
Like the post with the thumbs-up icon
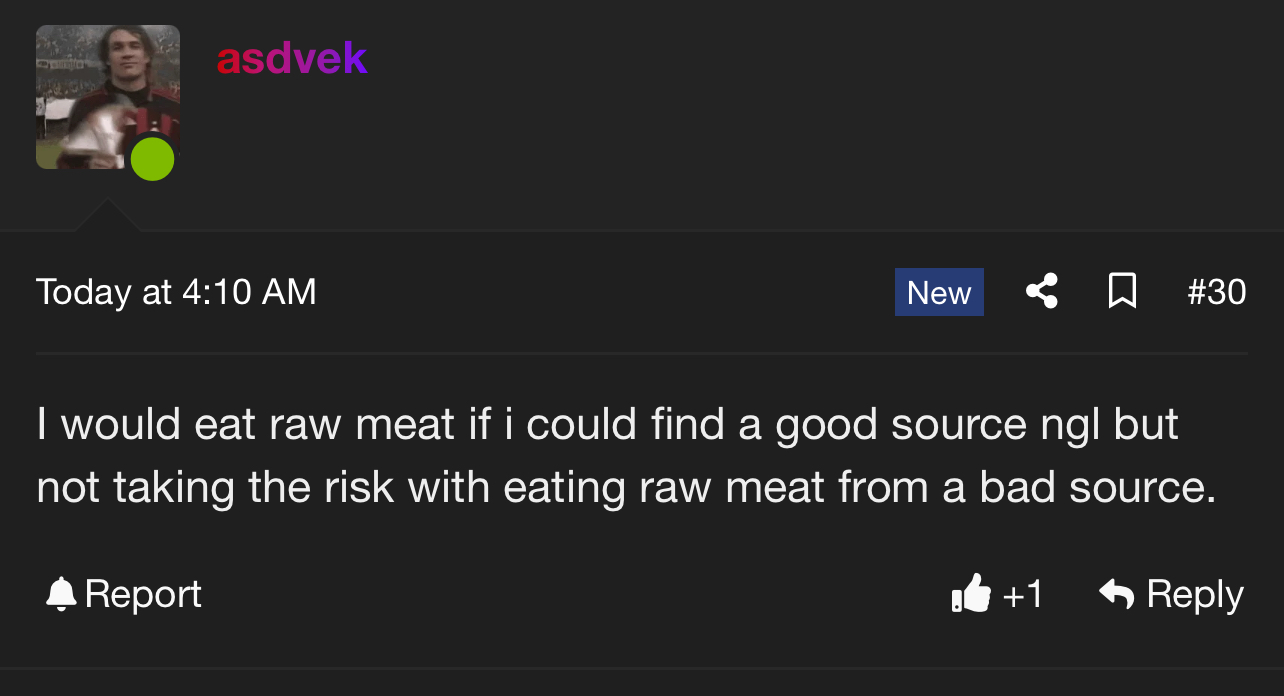(x=971, y=594)
